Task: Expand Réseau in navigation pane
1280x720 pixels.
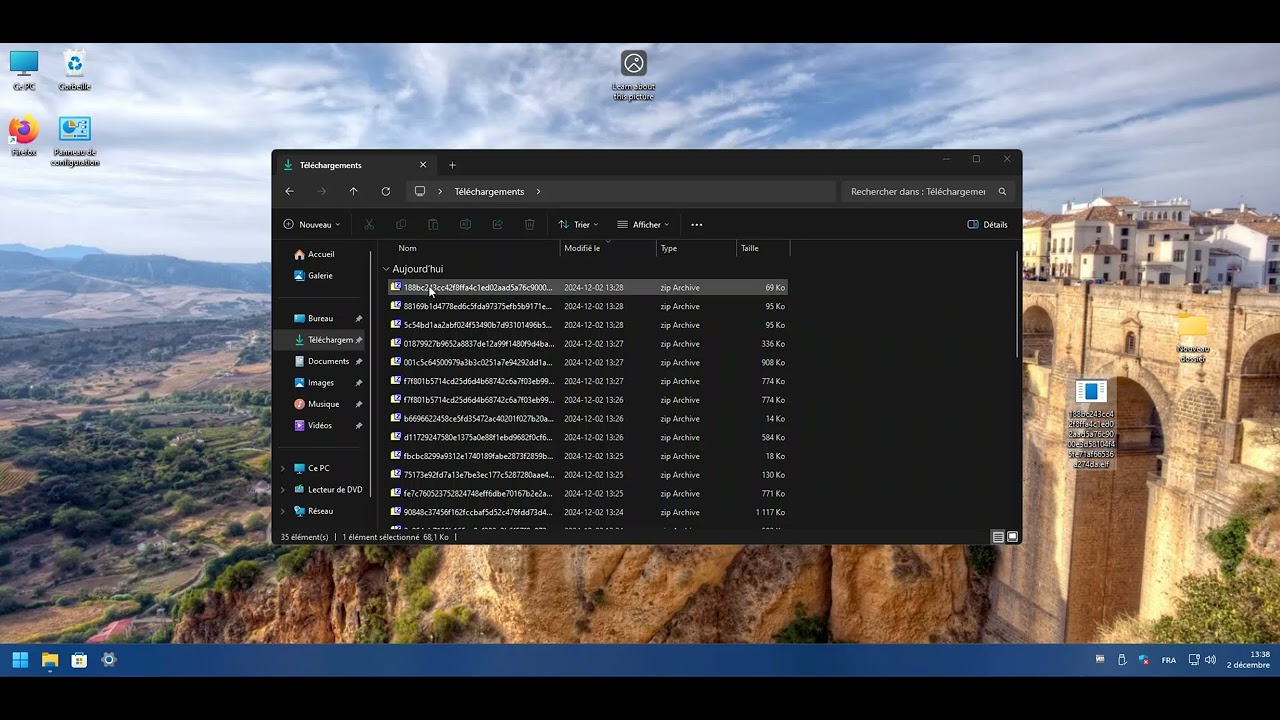Action: click(283, 511)
